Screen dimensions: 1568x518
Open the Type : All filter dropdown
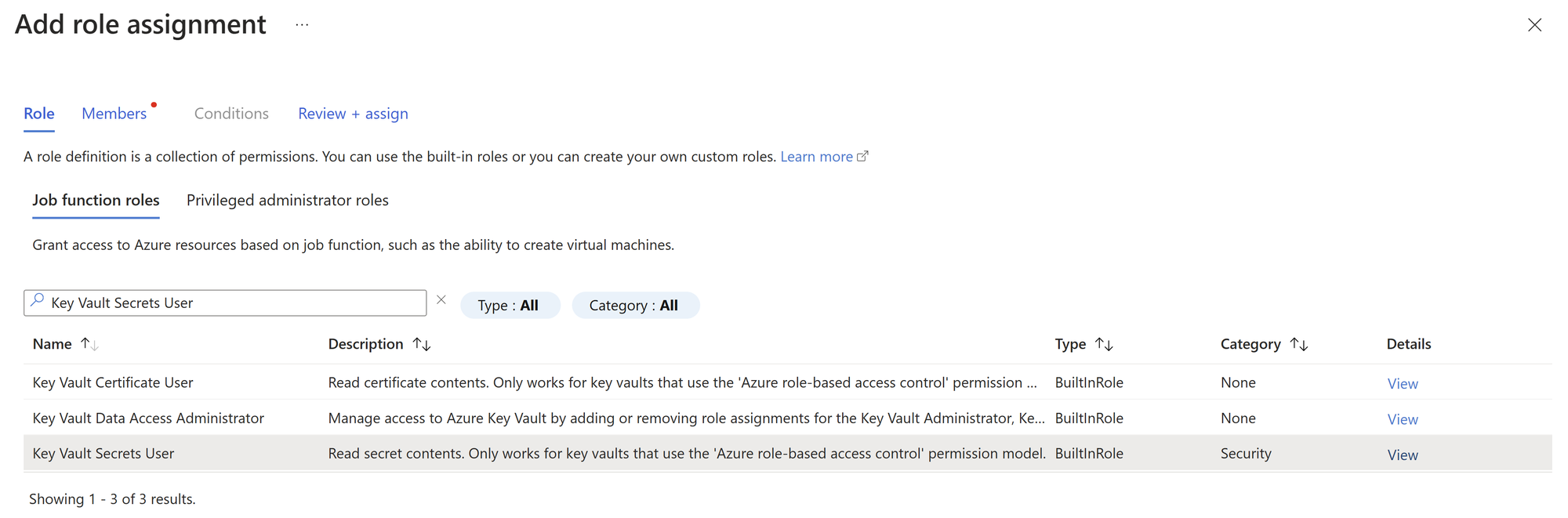[509, 306]
